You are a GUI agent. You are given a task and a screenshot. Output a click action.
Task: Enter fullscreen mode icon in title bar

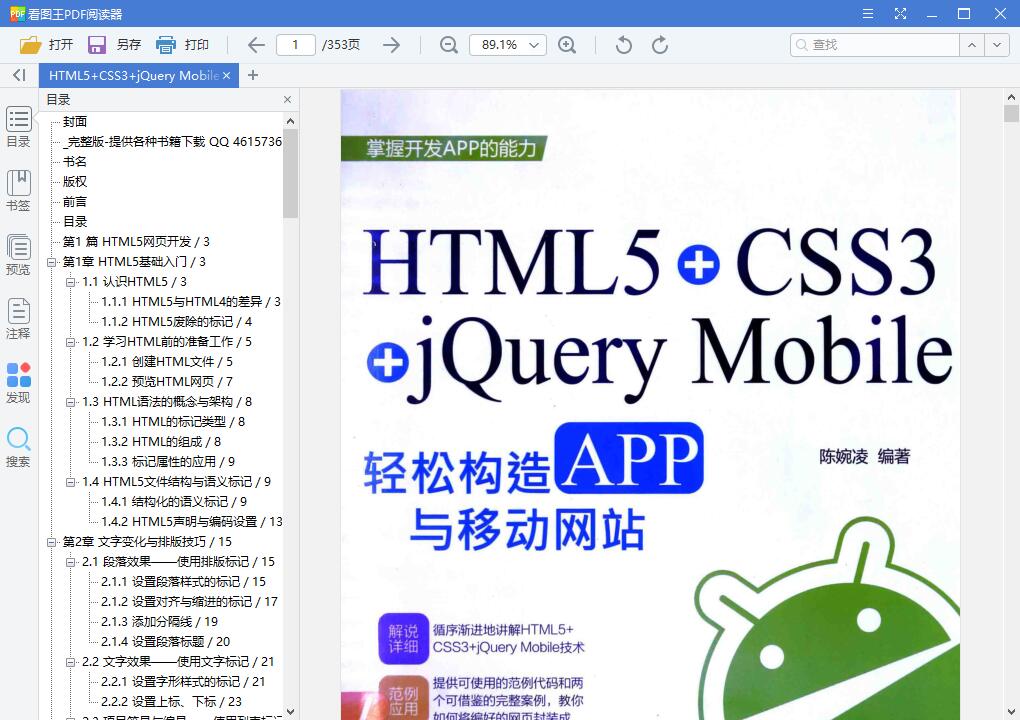pyautogui.click(x=900, y=14)
